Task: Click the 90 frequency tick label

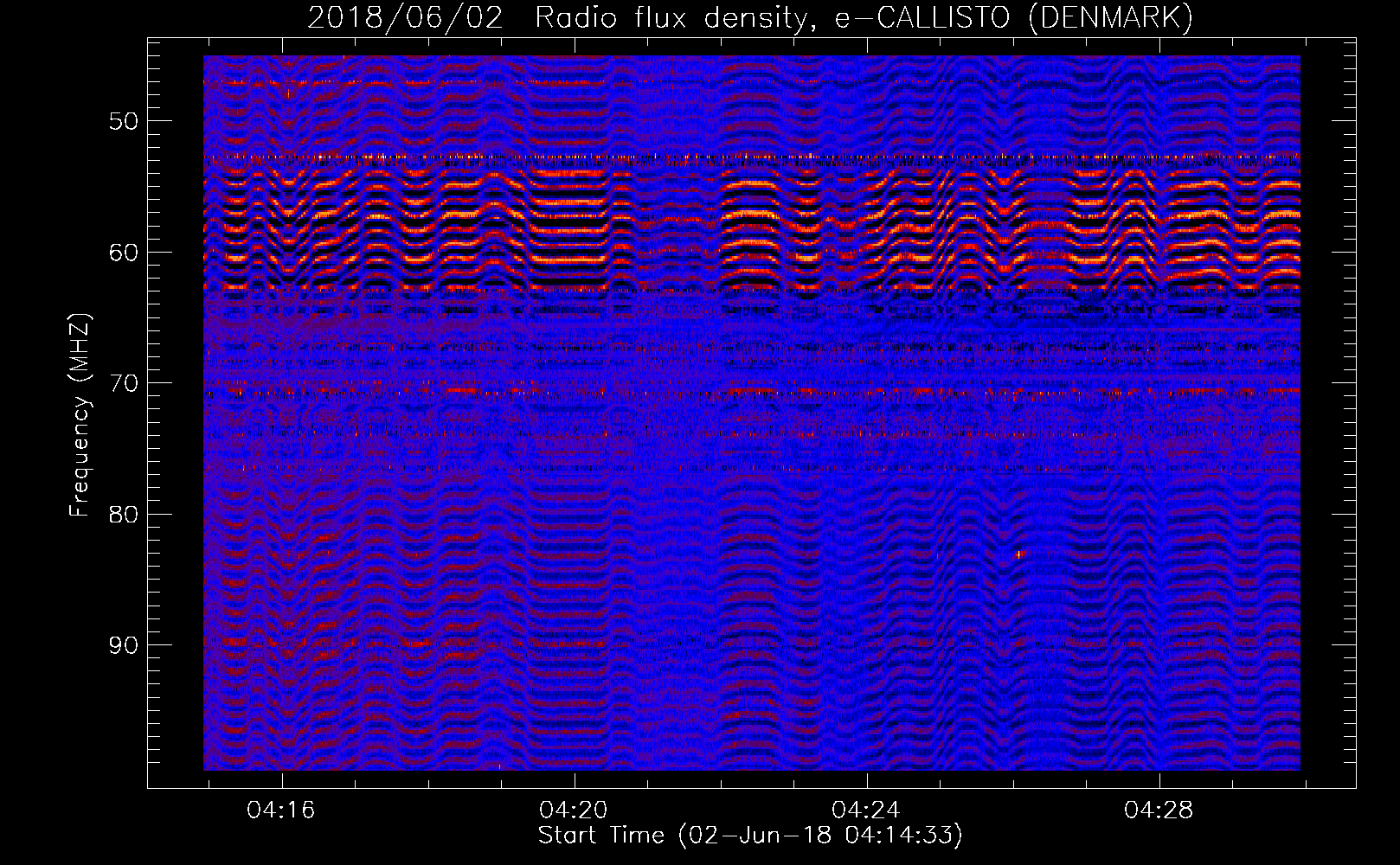Action: click(x=123, y=645)
